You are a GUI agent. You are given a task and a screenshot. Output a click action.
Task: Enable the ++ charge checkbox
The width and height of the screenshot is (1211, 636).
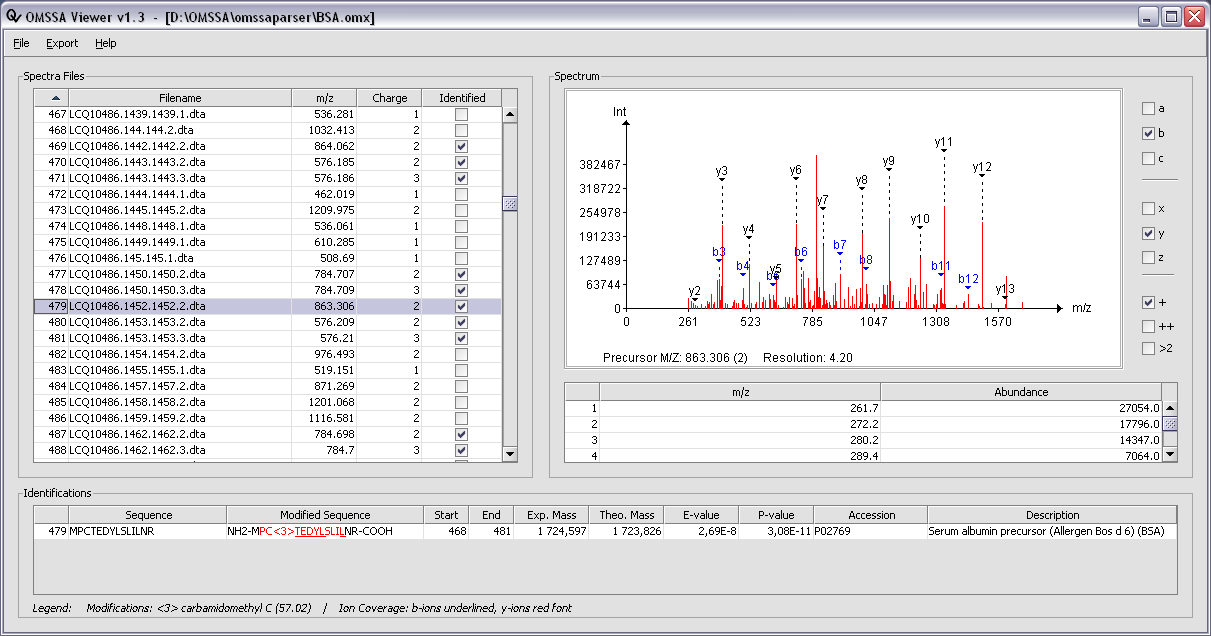pos(1148,326)
